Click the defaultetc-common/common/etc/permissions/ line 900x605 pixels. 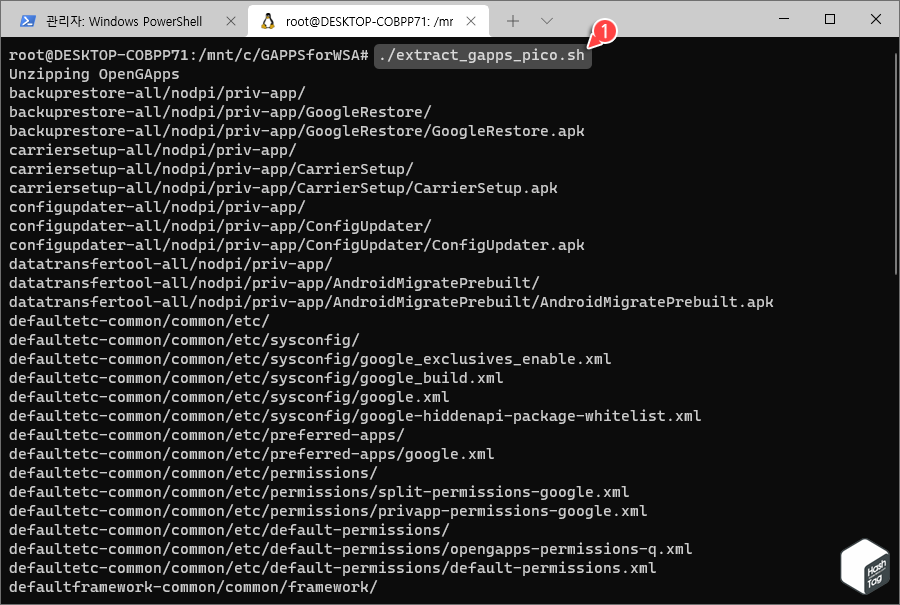tap(193, 473)
